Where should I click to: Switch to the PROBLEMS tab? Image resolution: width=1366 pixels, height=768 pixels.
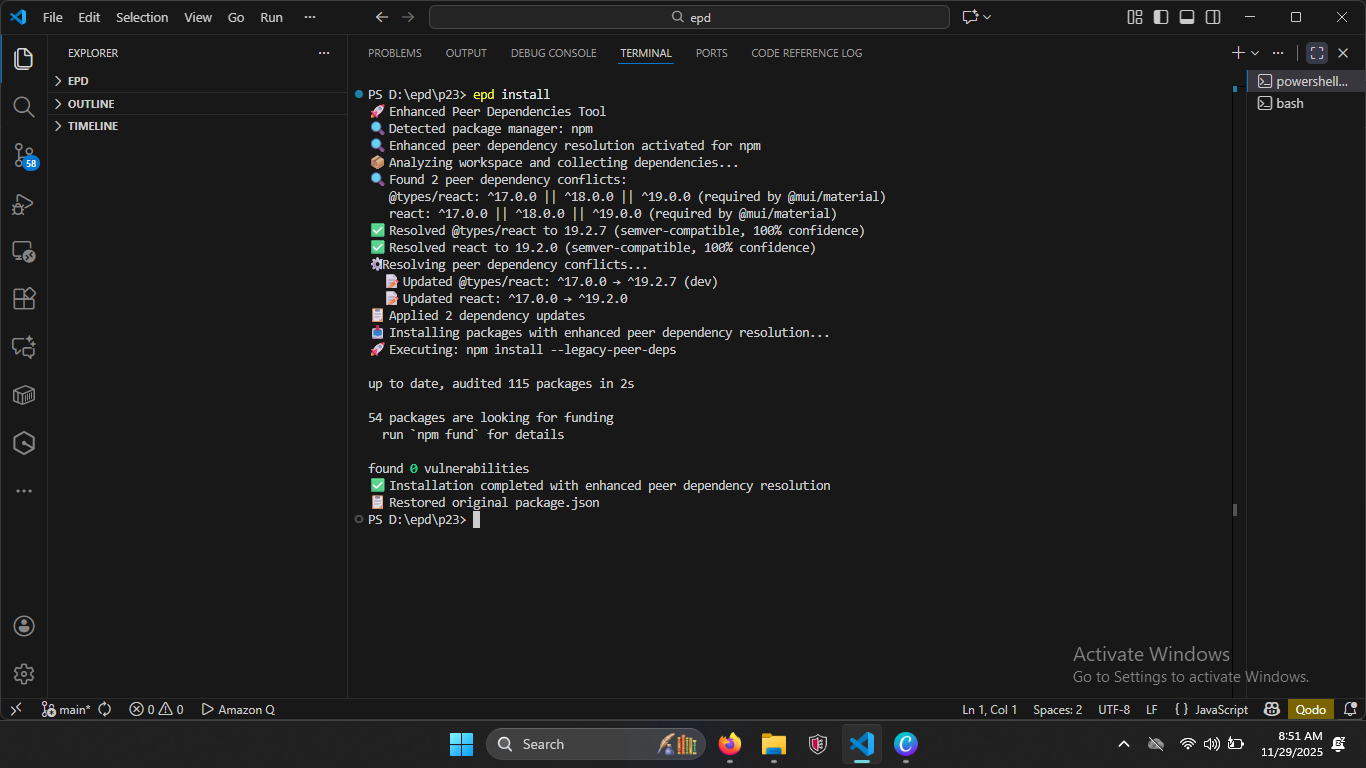click(394, 52)
